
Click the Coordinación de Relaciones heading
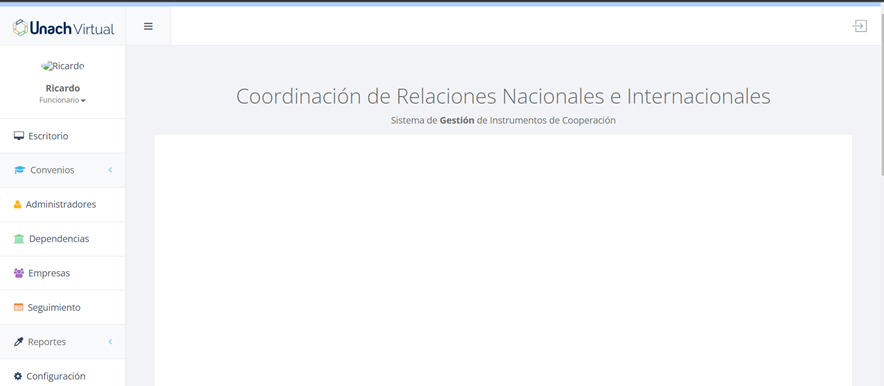[503, 96]
